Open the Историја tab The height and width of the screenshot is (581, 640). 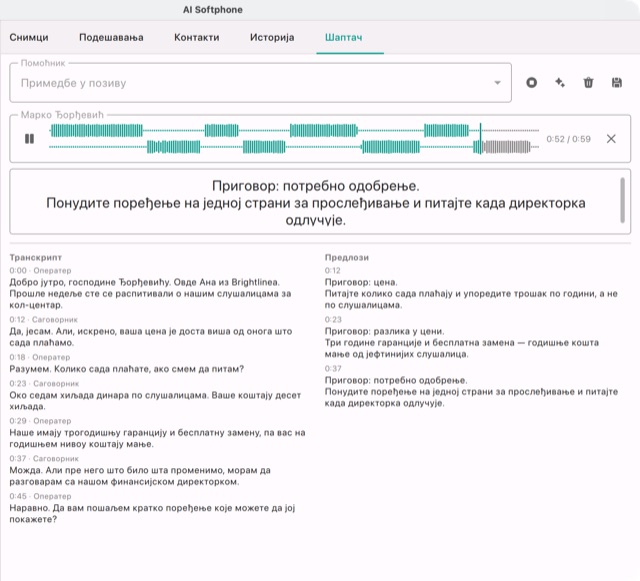click(x=272, y=38)
